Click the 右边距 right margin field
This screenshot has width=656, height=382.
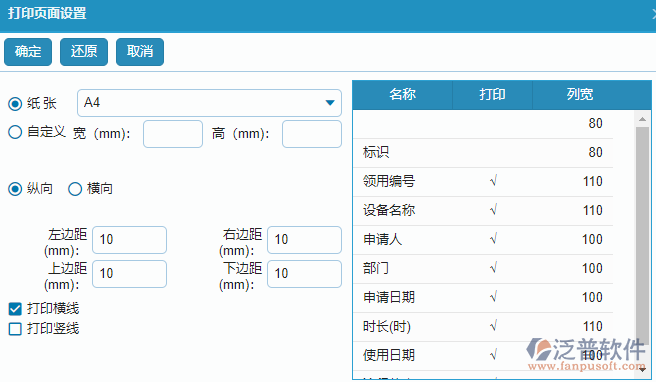[x=304, y=240]
